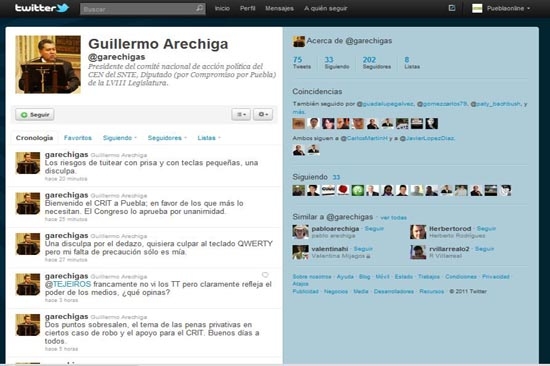The height and width of the screenshot is (366, 550).
Task: Click the avatar of the 'Dos puntos sobresalen' tweet
Action: tap(28, 325)
